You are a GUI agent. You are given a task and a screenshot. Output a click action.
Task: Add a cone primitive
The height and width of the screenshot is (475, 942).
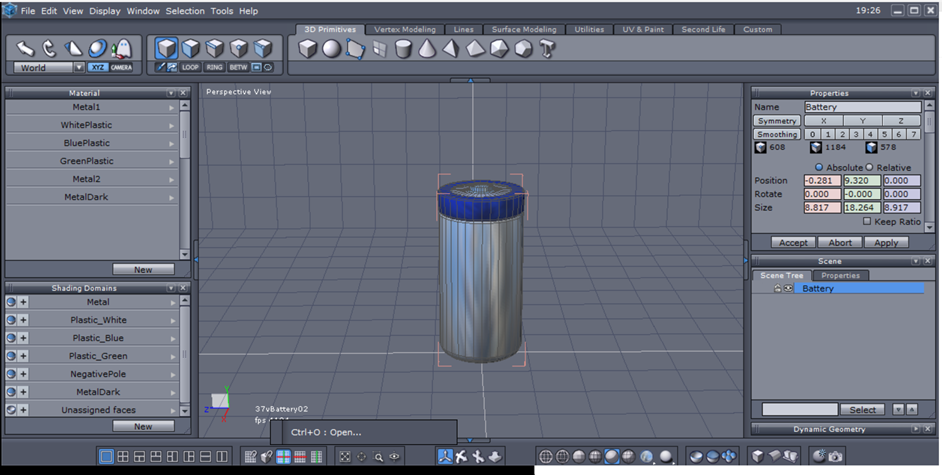point(427,48)
